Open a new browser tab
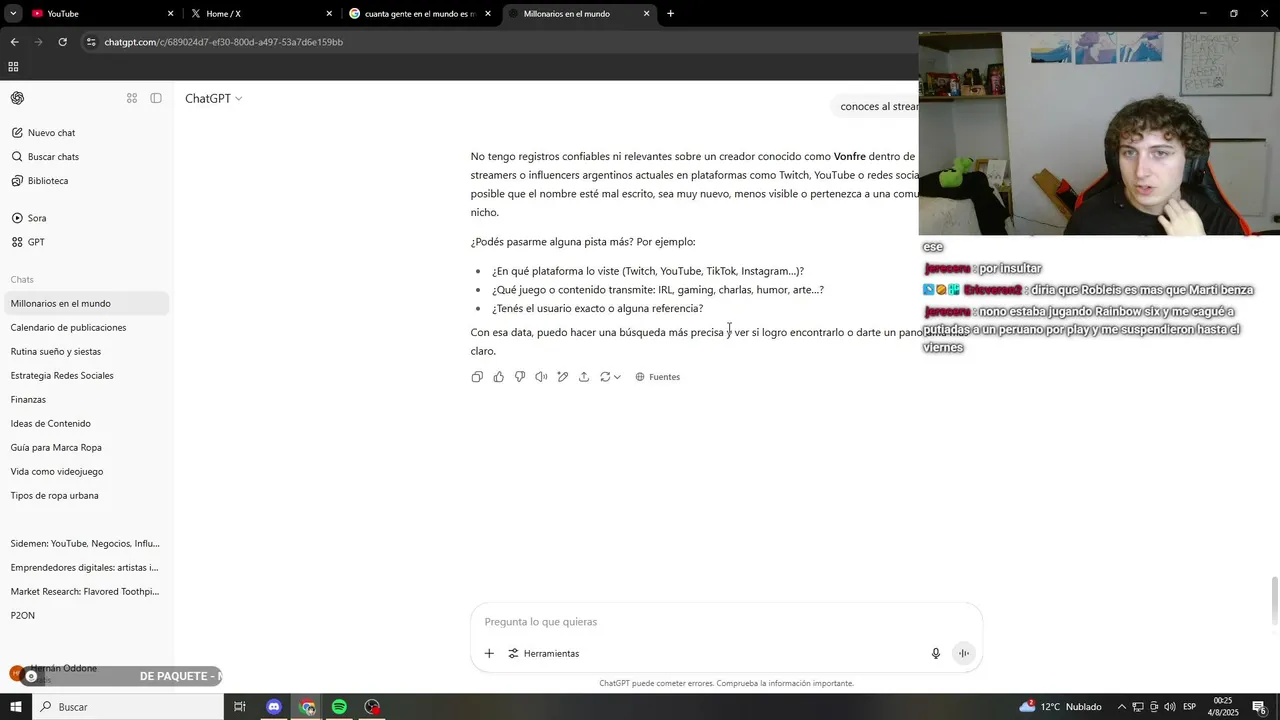Screen dimensions: 1280x720 point(670,14)
